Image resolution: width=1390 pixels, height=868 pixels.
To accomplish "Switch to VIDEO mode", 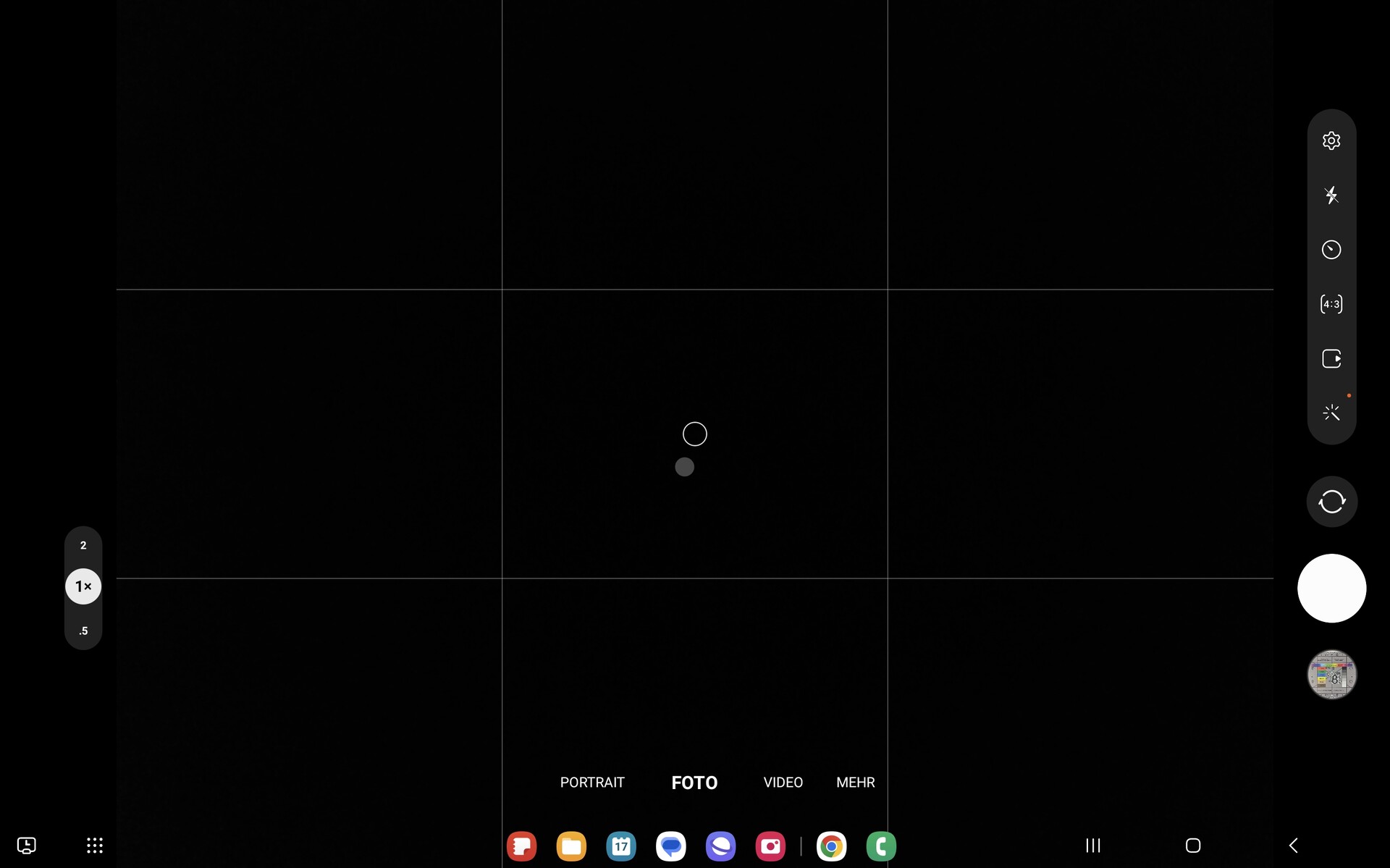I will 783,783.
